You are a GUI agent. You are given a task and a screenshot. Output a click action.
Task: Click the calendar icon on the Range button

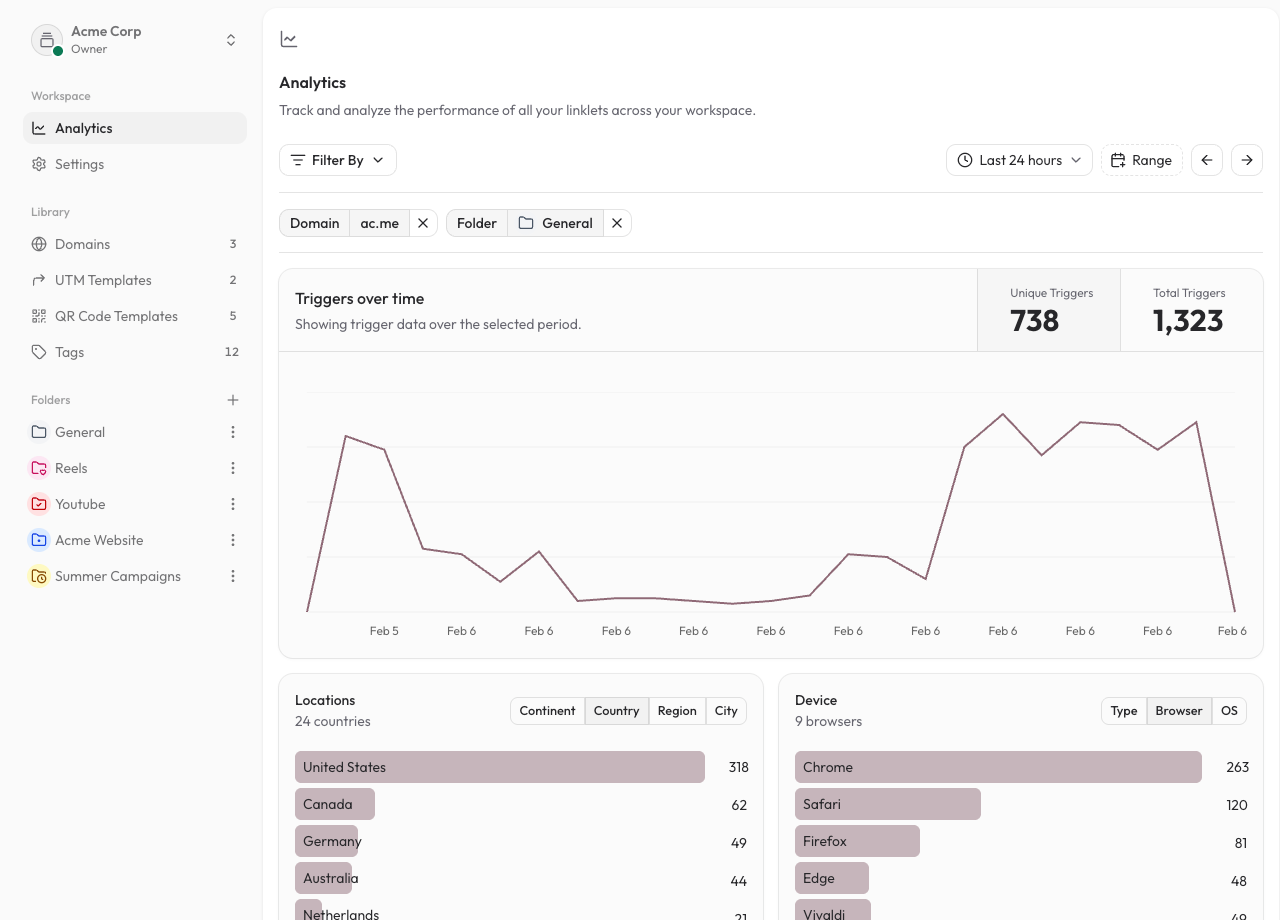(x=1120, y=160)
